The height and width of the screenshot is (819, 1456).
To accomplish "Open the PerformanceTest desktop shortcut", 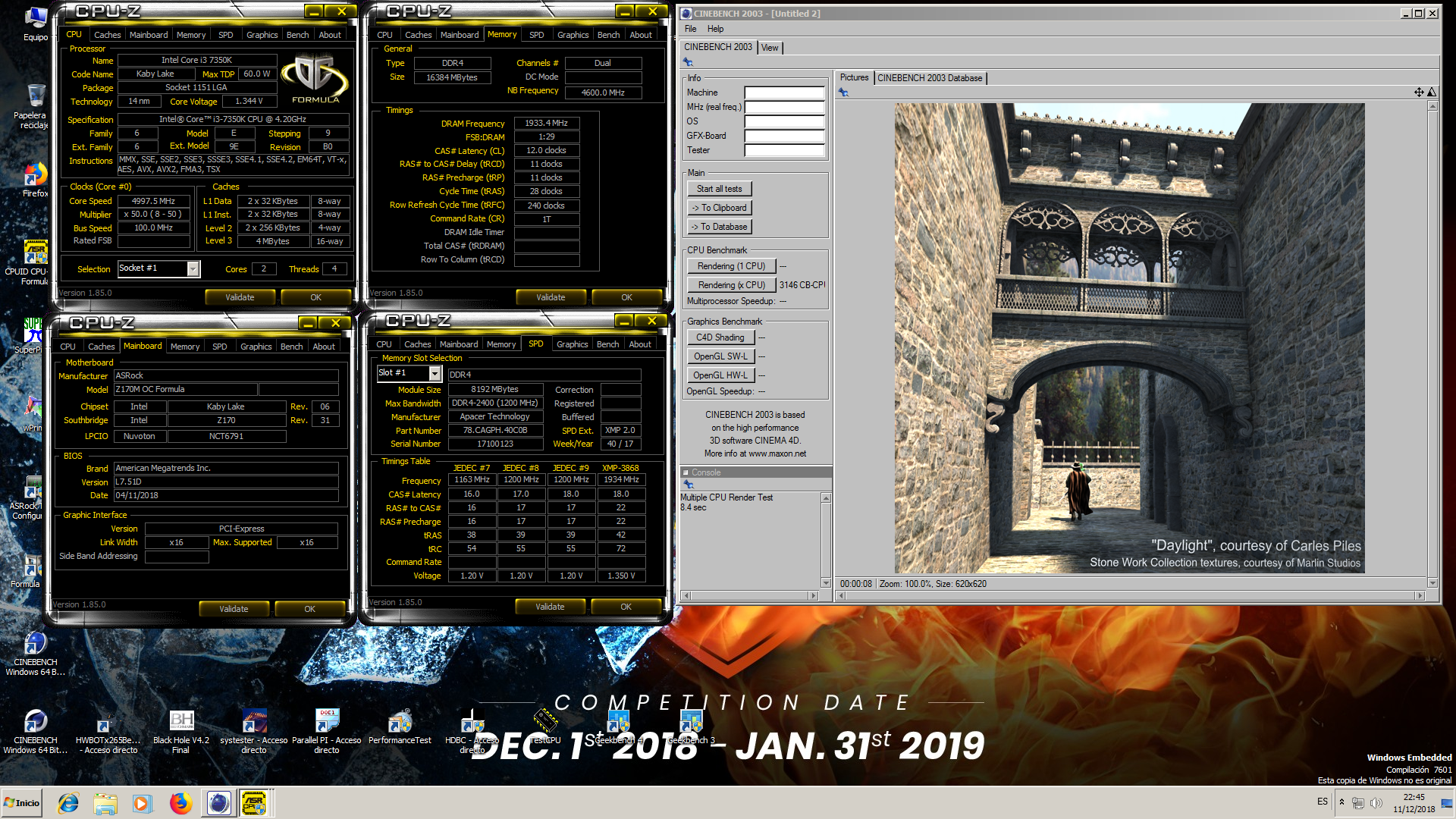I will pos(400,727).
